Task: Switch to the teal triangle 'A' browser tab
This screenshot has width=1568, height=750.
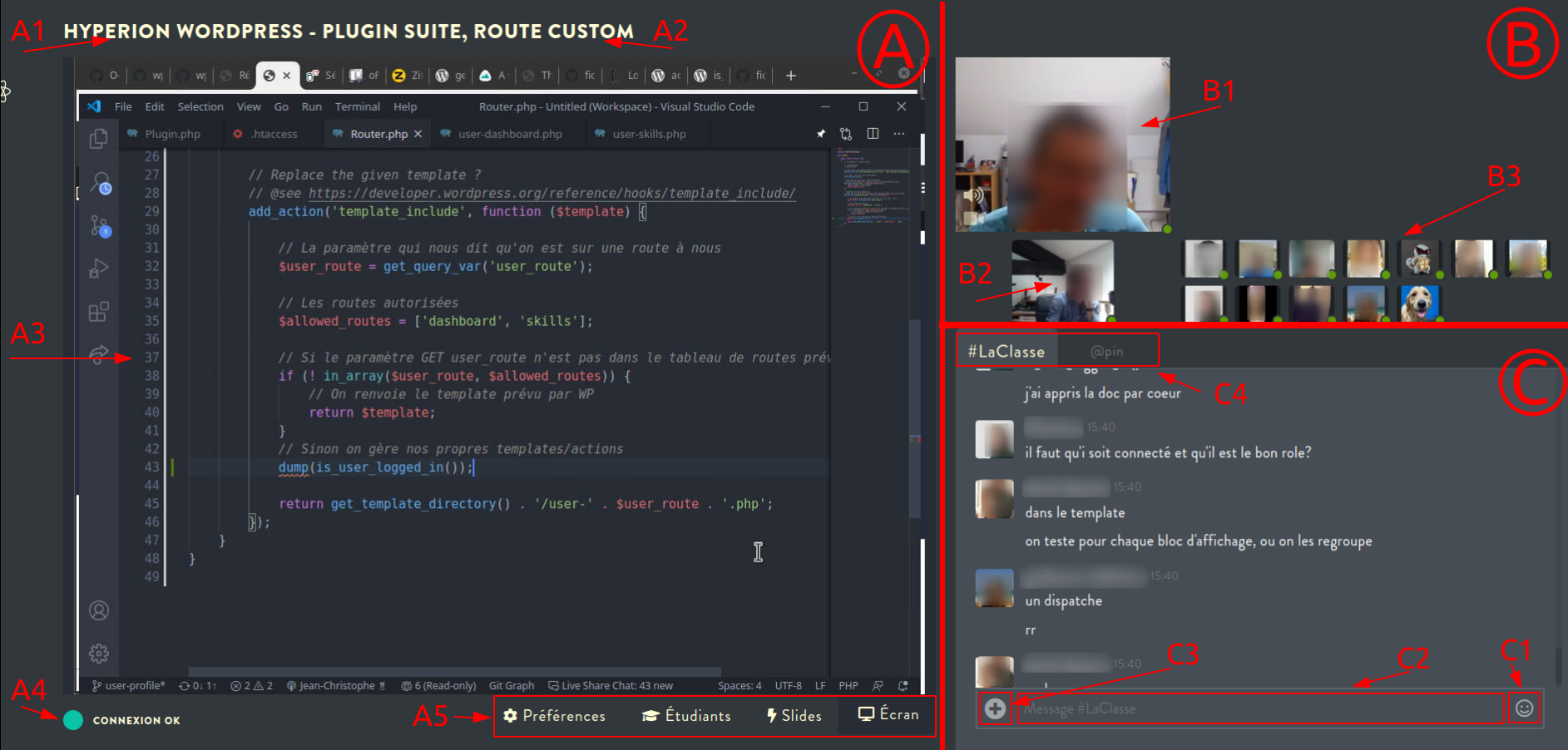Action: [493, 76]
